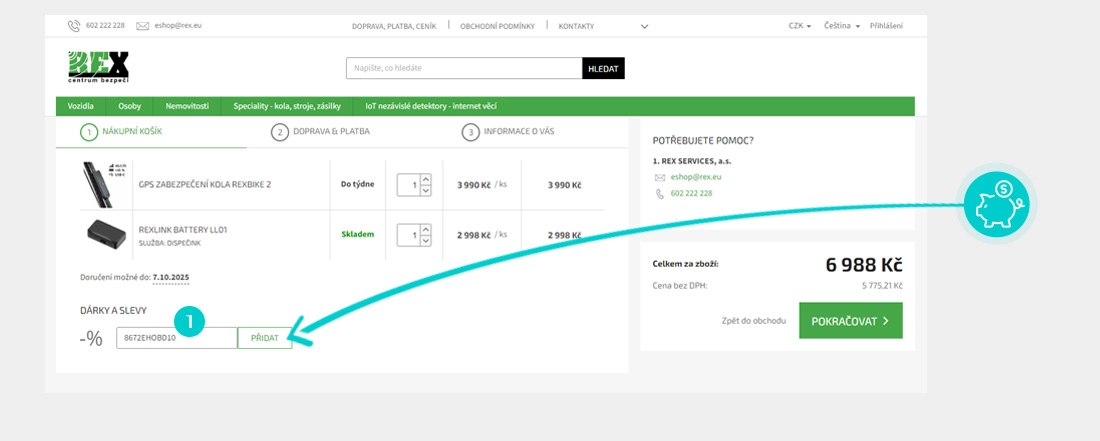Open the Vozidla category menu
Viewport: 1100px width, 441px height.
click(81, 106)
